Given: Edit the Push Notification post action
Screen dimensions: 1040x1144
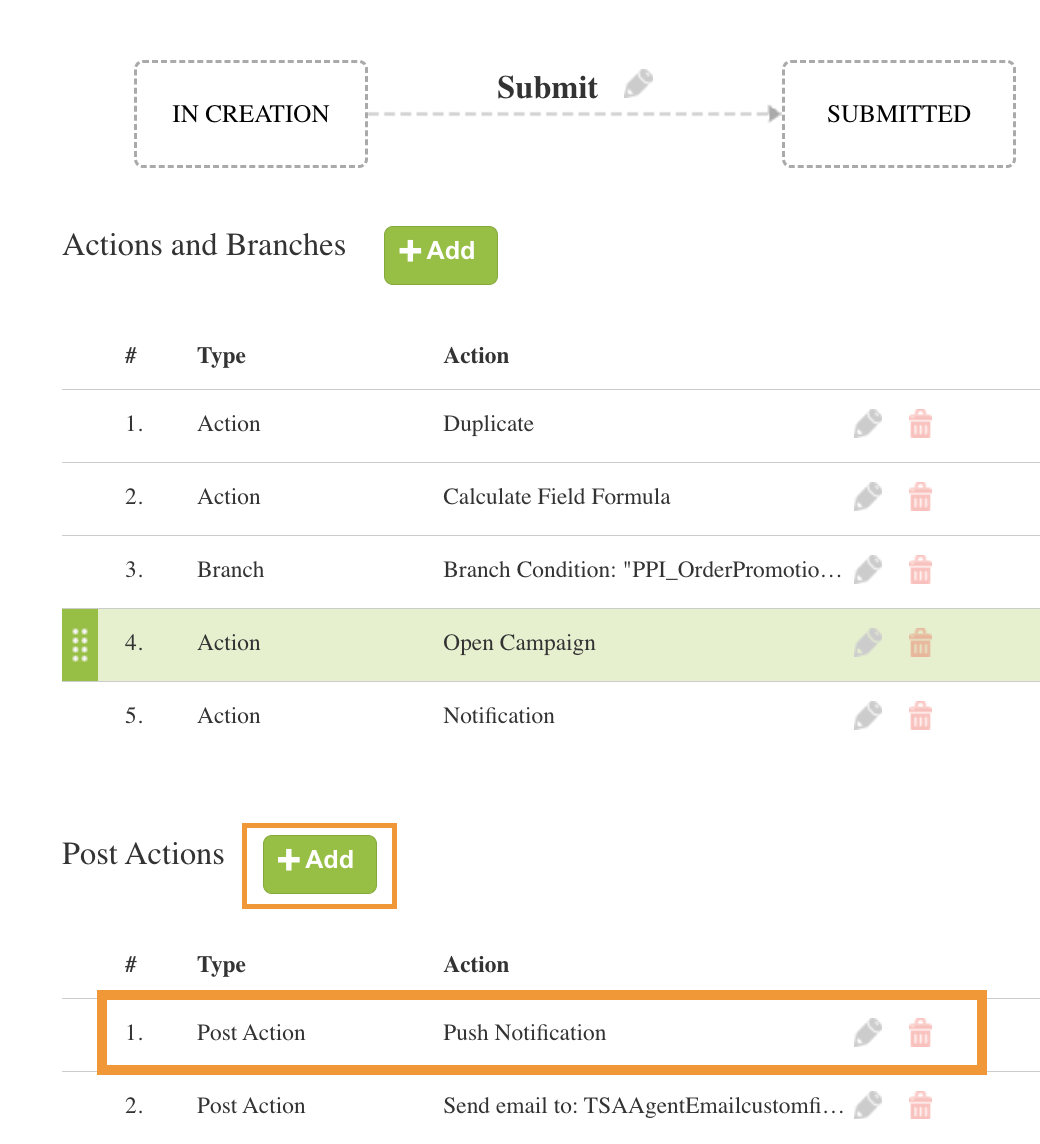Looking at the screenshot, I should [868, 1033].
